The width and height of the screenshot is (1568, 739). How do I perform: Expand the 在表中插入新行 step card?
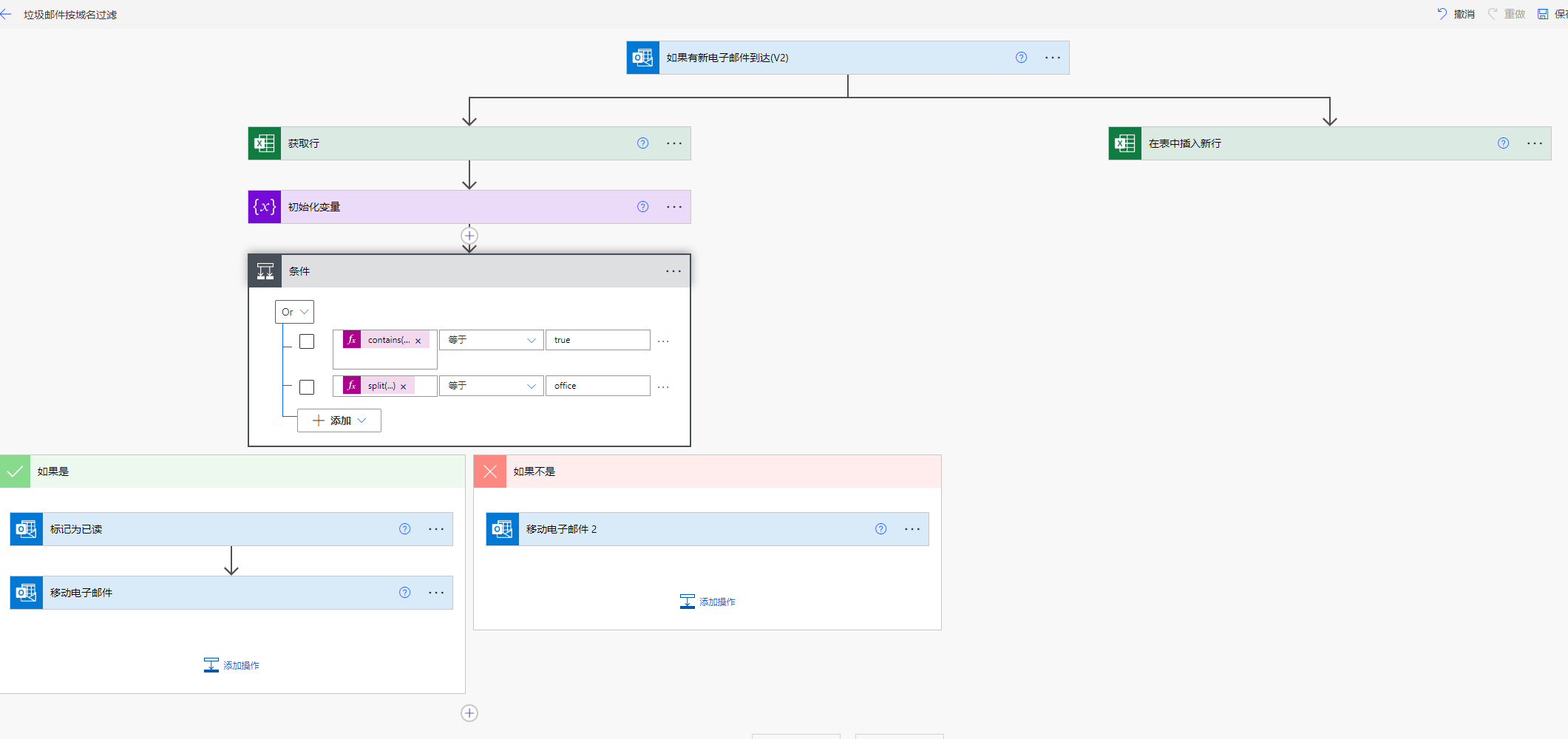[x=1330, y=143]
